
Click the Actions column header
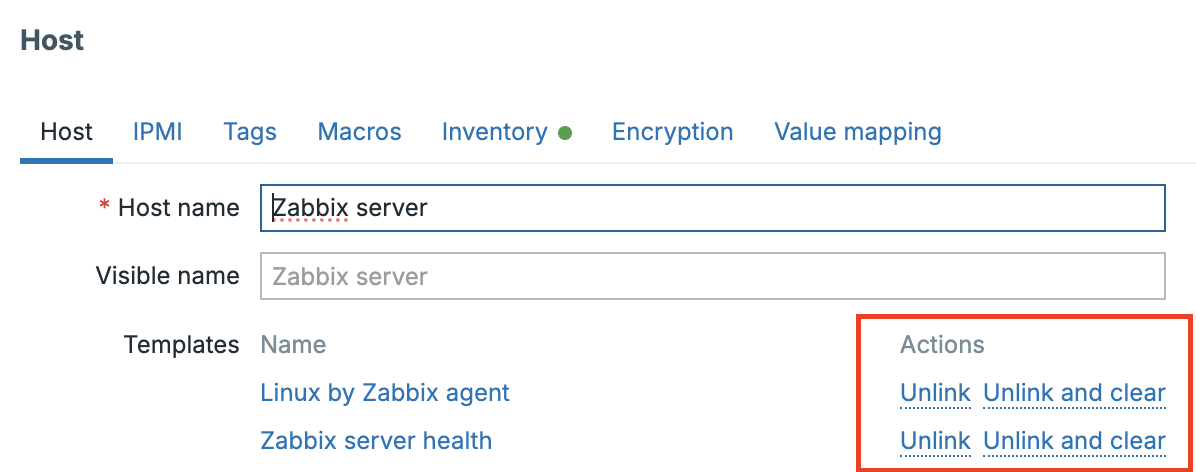click(x=942, y=345)
